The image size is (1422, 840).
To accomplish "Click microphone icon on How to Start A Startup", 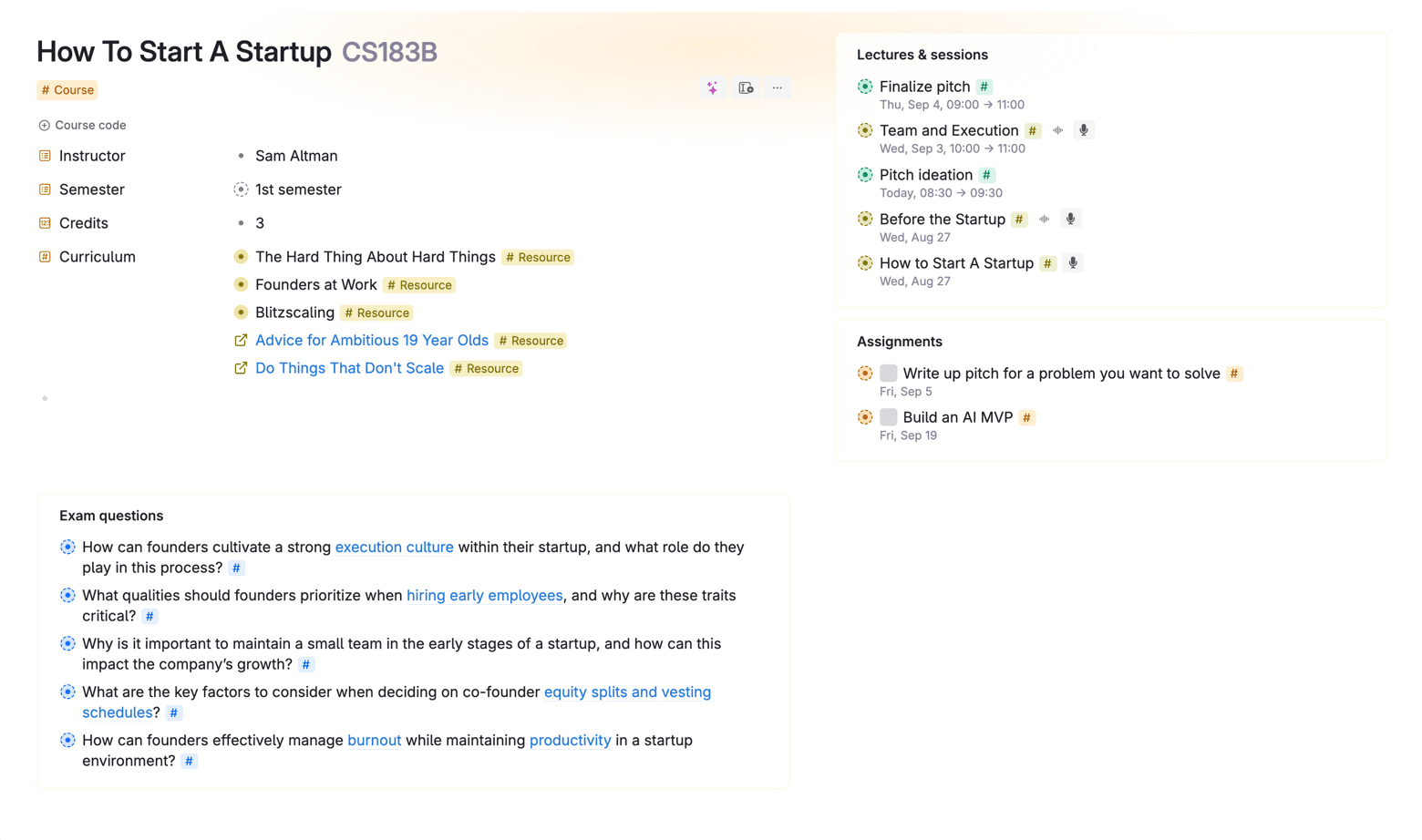I will point(1073,263).
